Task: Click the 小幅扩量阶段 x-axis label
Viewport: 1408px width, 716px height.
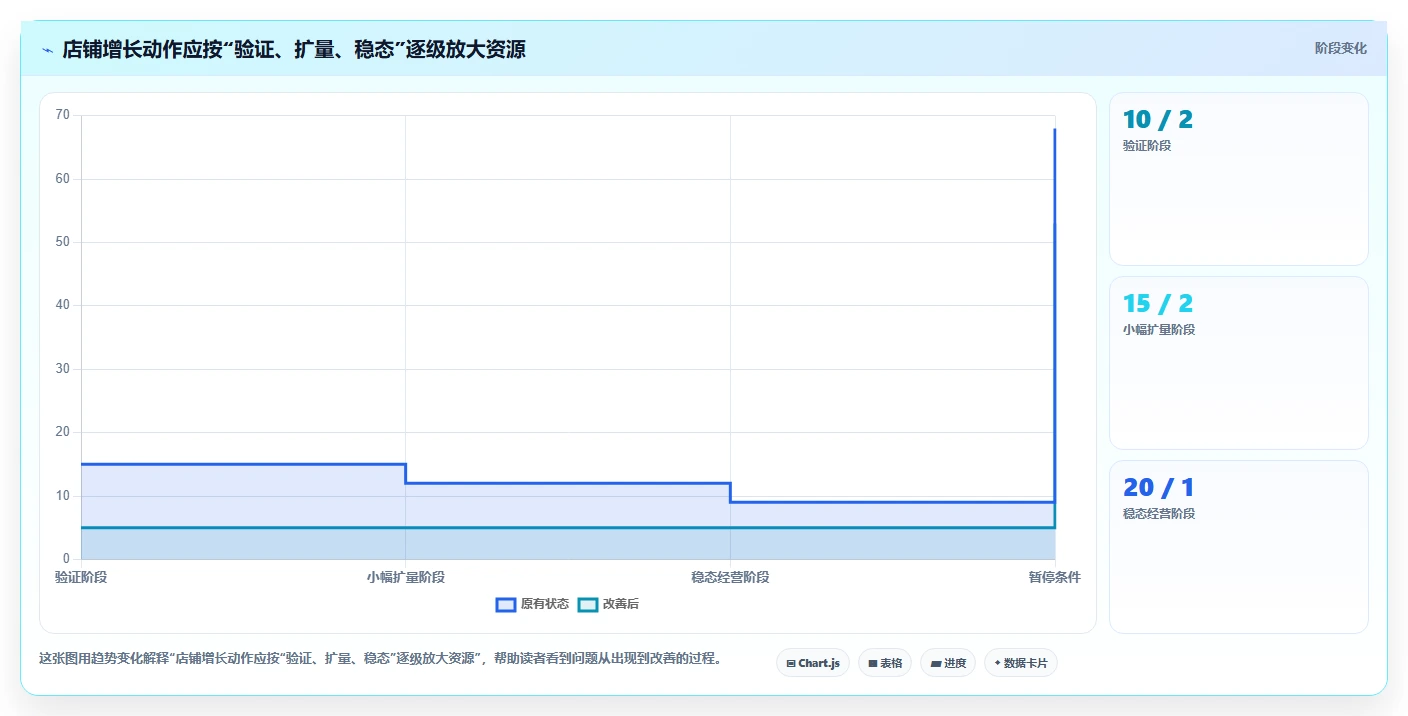Action: pyautogui.click(x=405, y=577)
